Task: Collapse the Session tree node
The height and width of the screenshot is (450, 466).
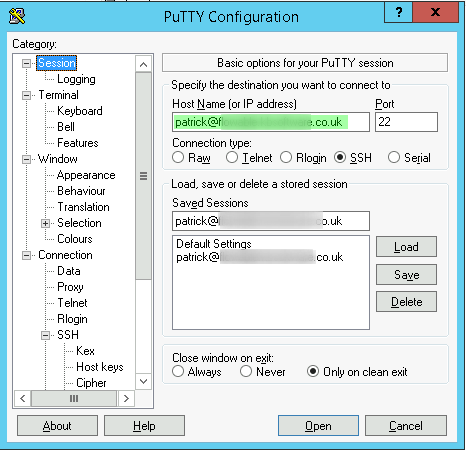Action: [26, 63]
